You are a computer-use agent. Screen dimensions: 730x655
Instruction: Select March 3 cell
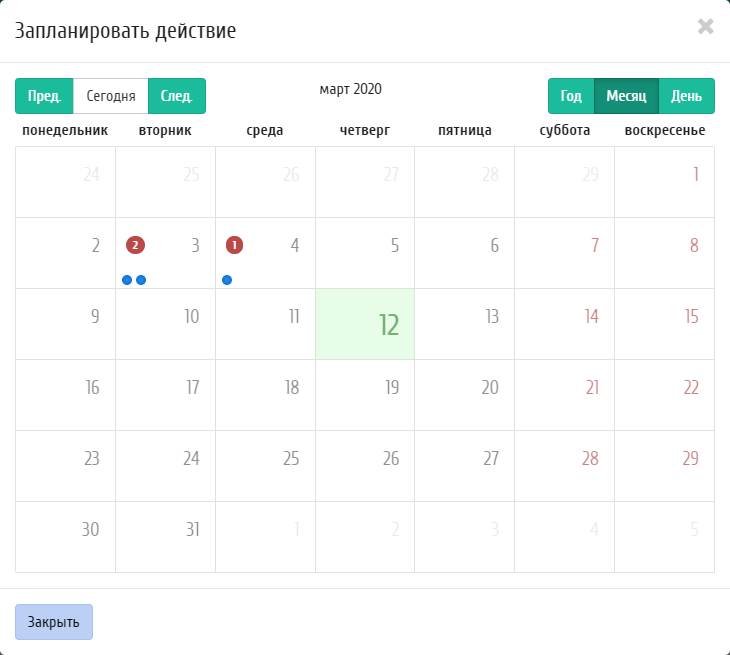click(165, 253)
